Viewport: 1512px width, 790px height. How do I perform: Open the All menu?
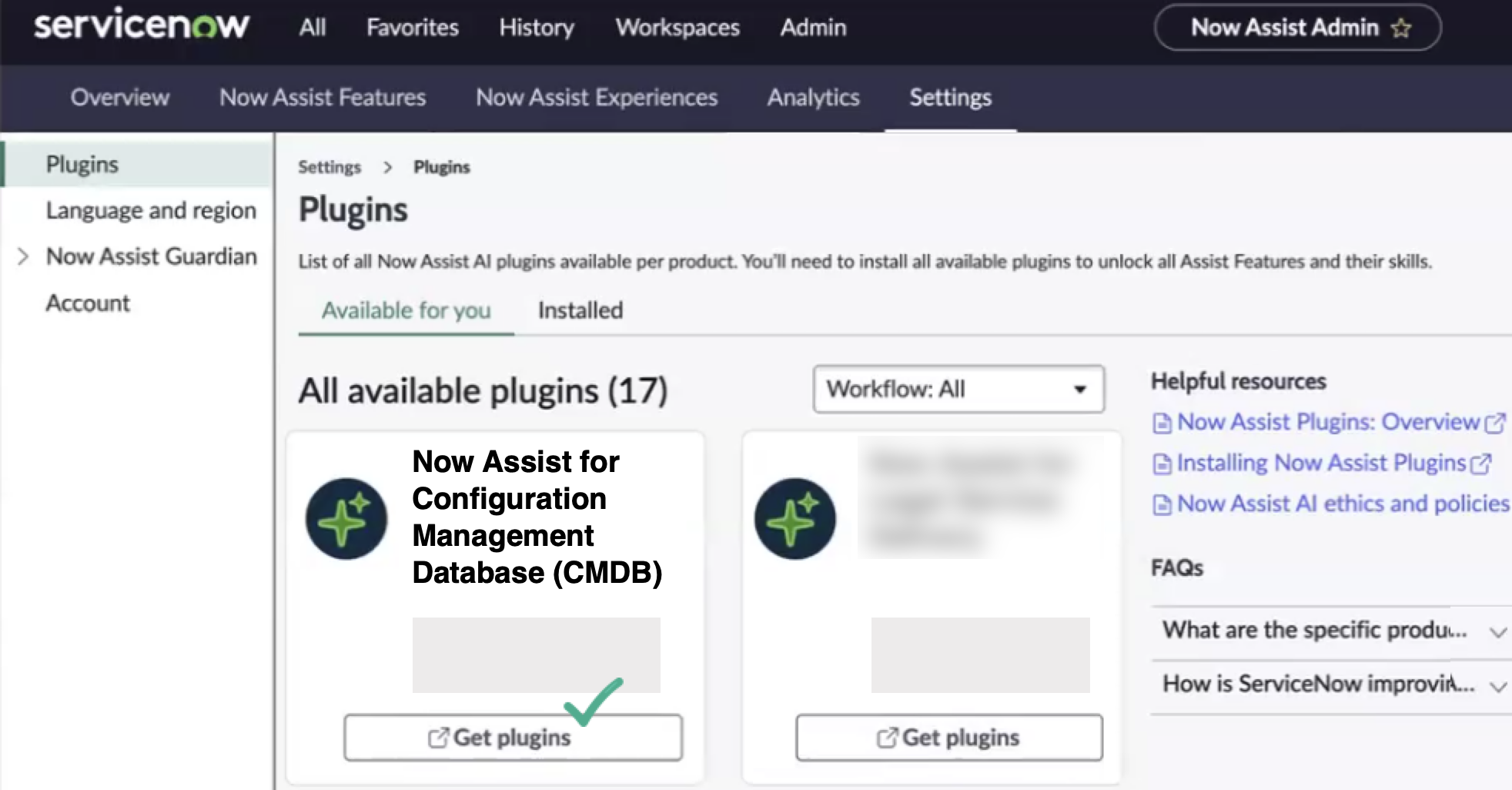(313, 28)
